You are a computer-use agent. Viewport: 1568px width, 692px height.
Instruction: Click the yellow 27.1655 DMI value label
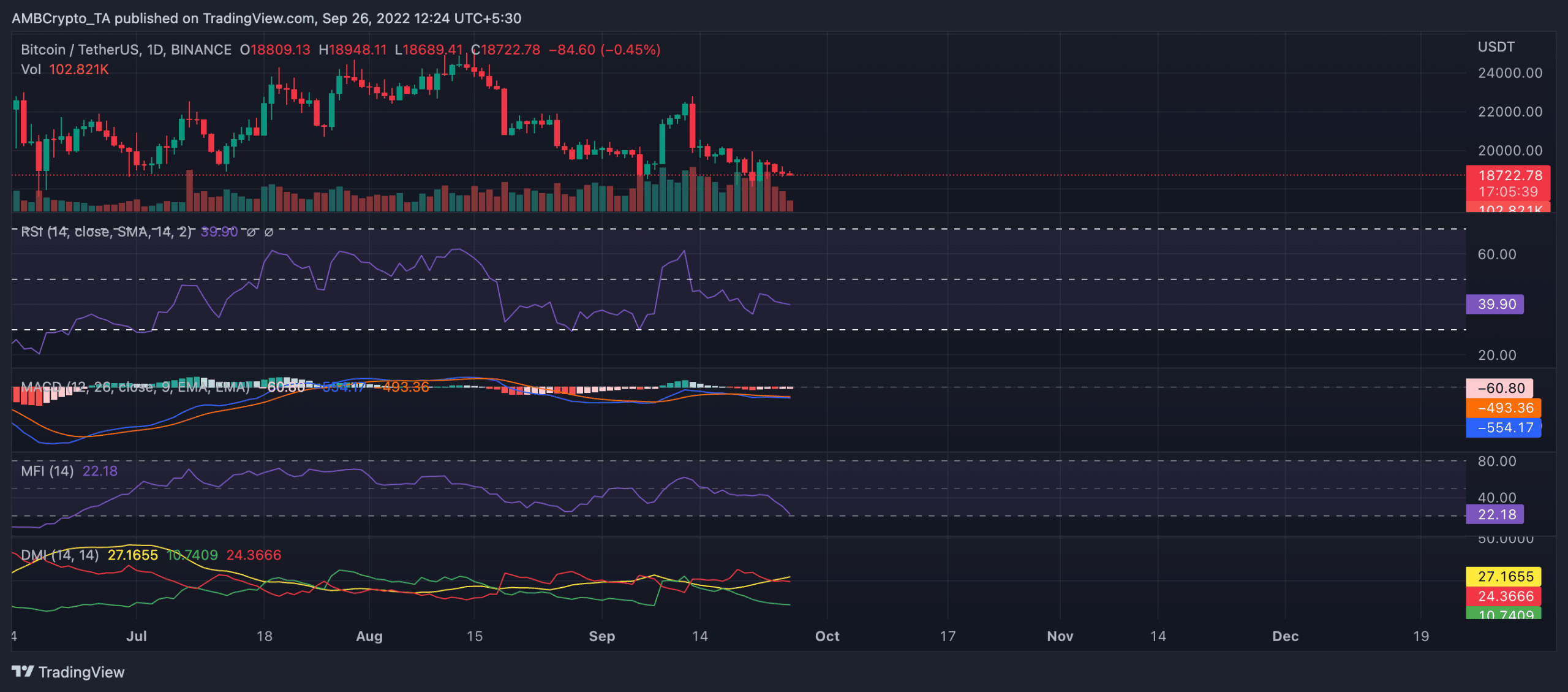[1502, 577]
